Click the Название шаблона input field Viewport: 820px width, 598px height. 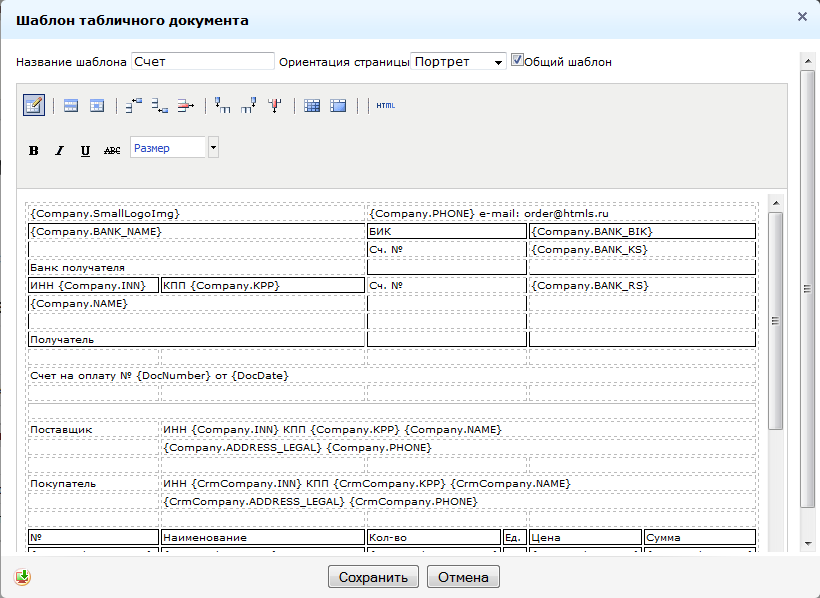203,62
